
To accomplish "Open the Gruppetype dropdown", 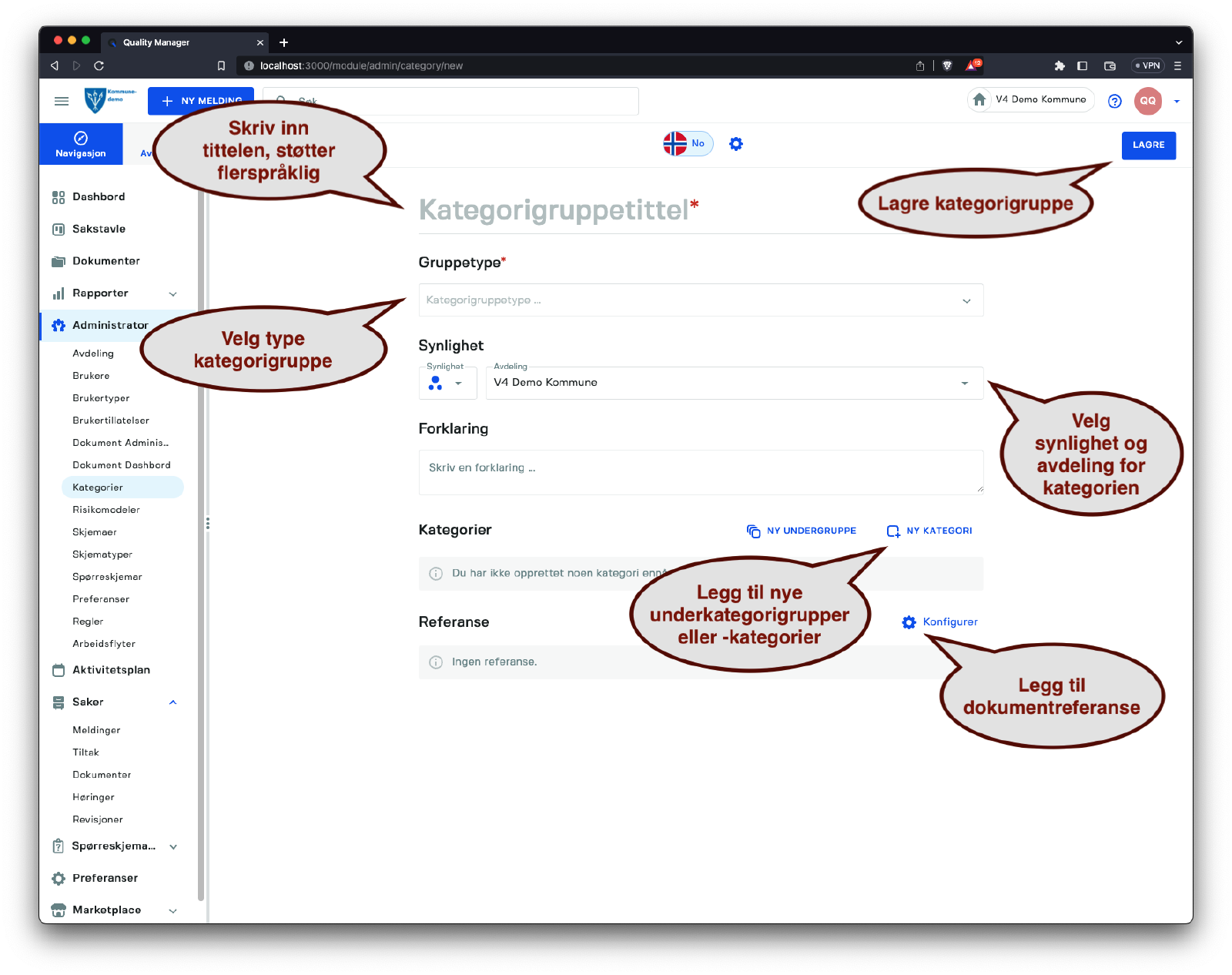I will pos(701,300).
